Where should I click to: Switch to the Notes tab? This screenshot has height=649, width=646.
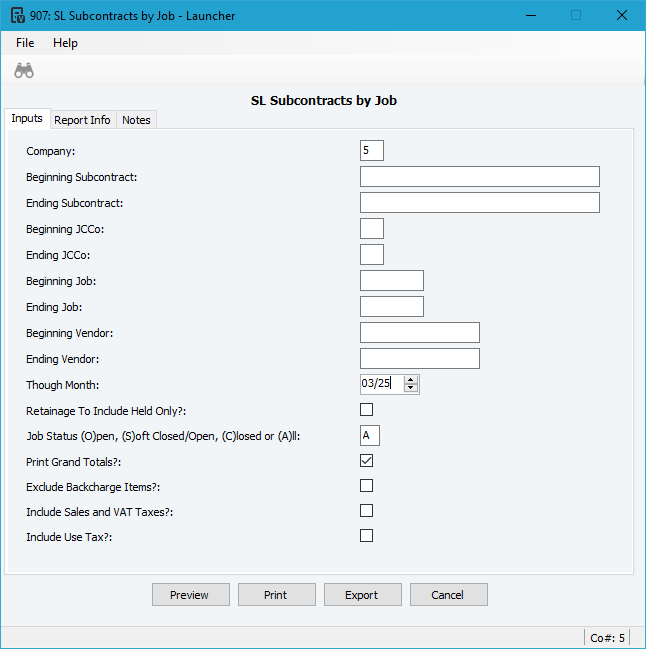coord(136,120)
